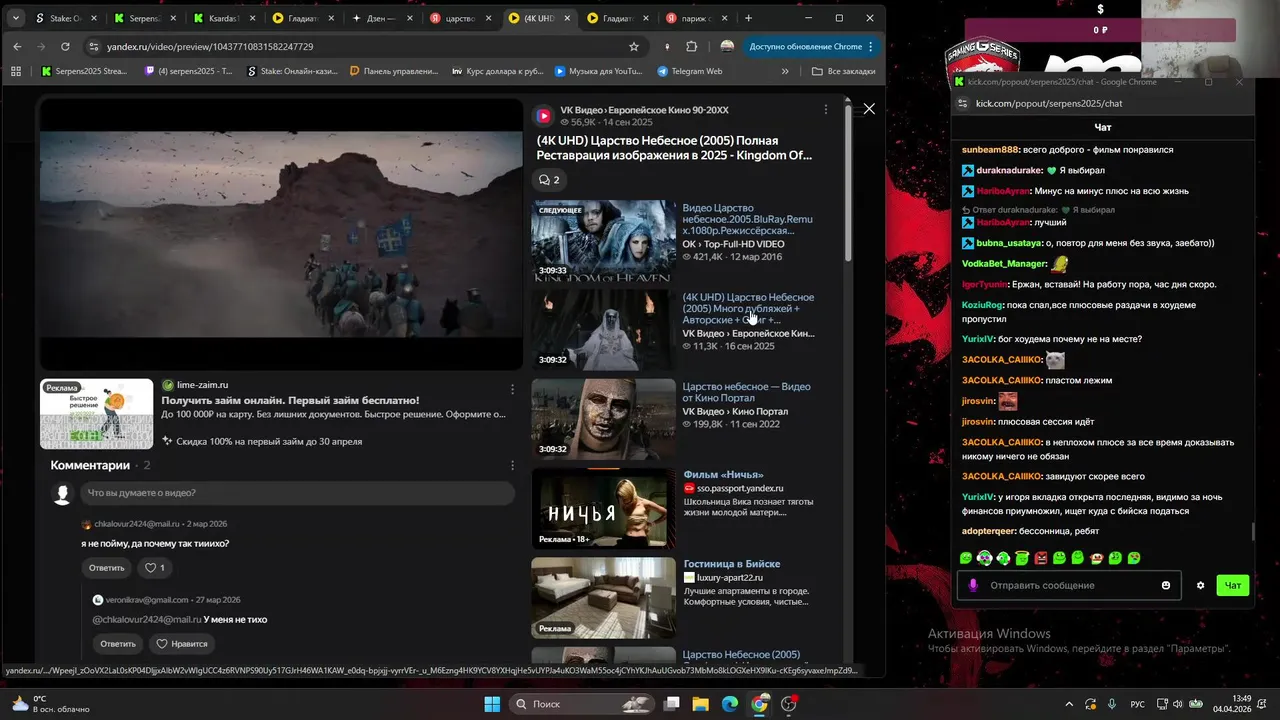Show more bookmarks with the double chevron
1280x720 pixels.
[785, 71]
